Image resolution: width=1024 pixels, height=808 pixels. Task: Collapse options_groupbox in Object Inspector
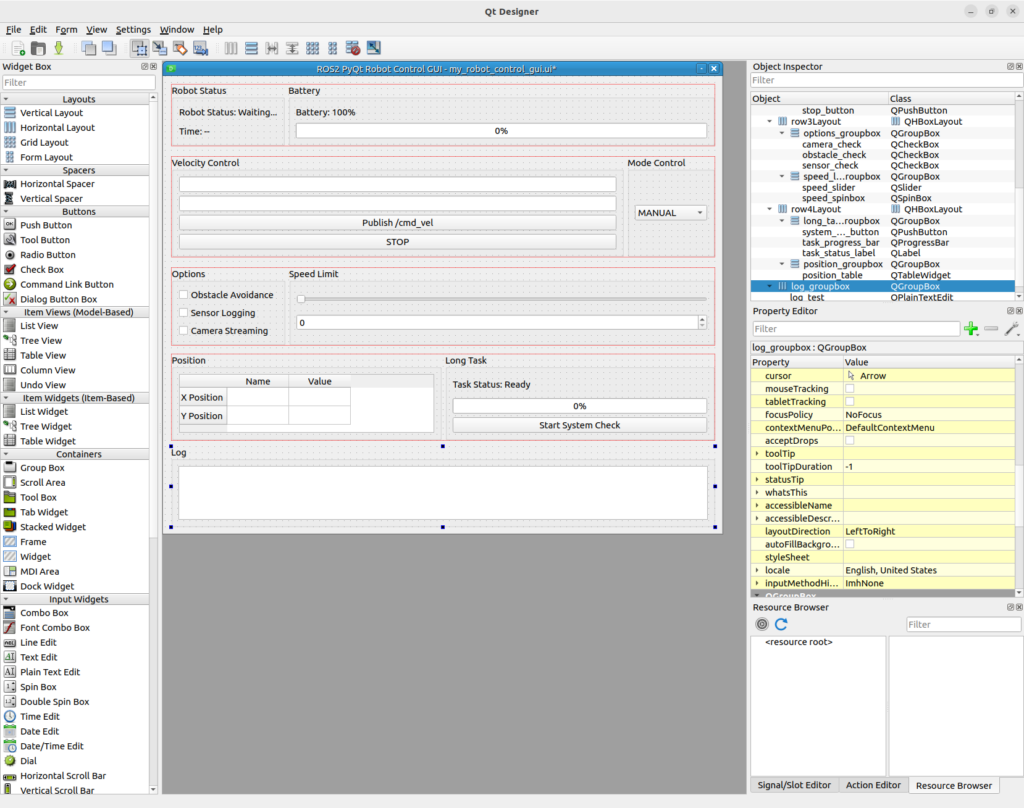[782, 133]
